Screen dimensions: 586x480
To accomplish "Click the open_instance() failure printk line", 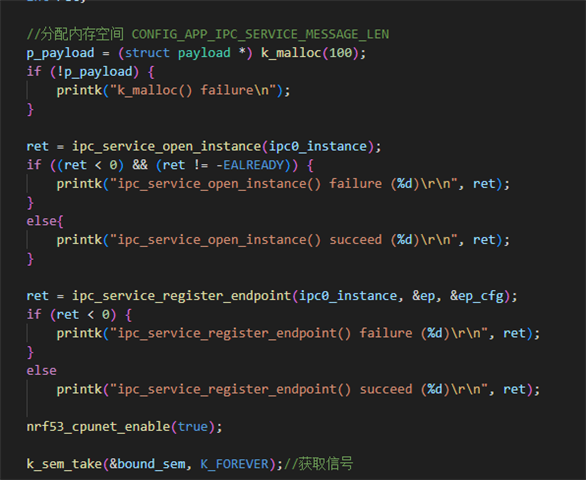I will (283, 184).
